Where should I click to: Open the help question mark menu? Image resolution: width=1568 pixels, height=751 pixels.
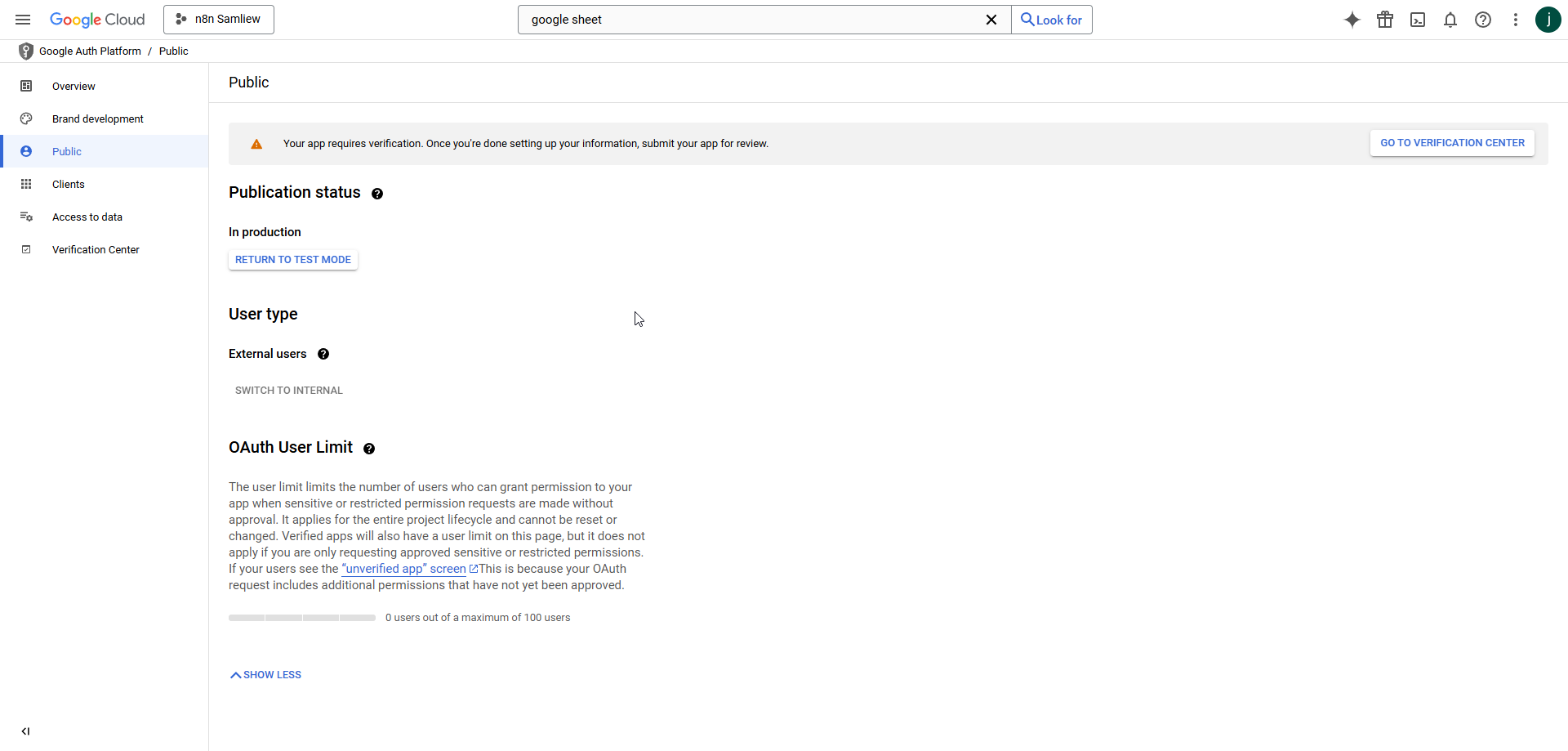pyautogui.click(x=1483, y=20)
